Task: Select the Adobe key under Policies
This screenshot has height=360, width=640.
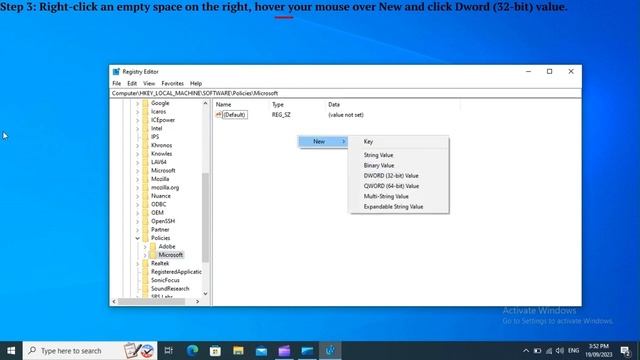Action: (x=167, y=247)
